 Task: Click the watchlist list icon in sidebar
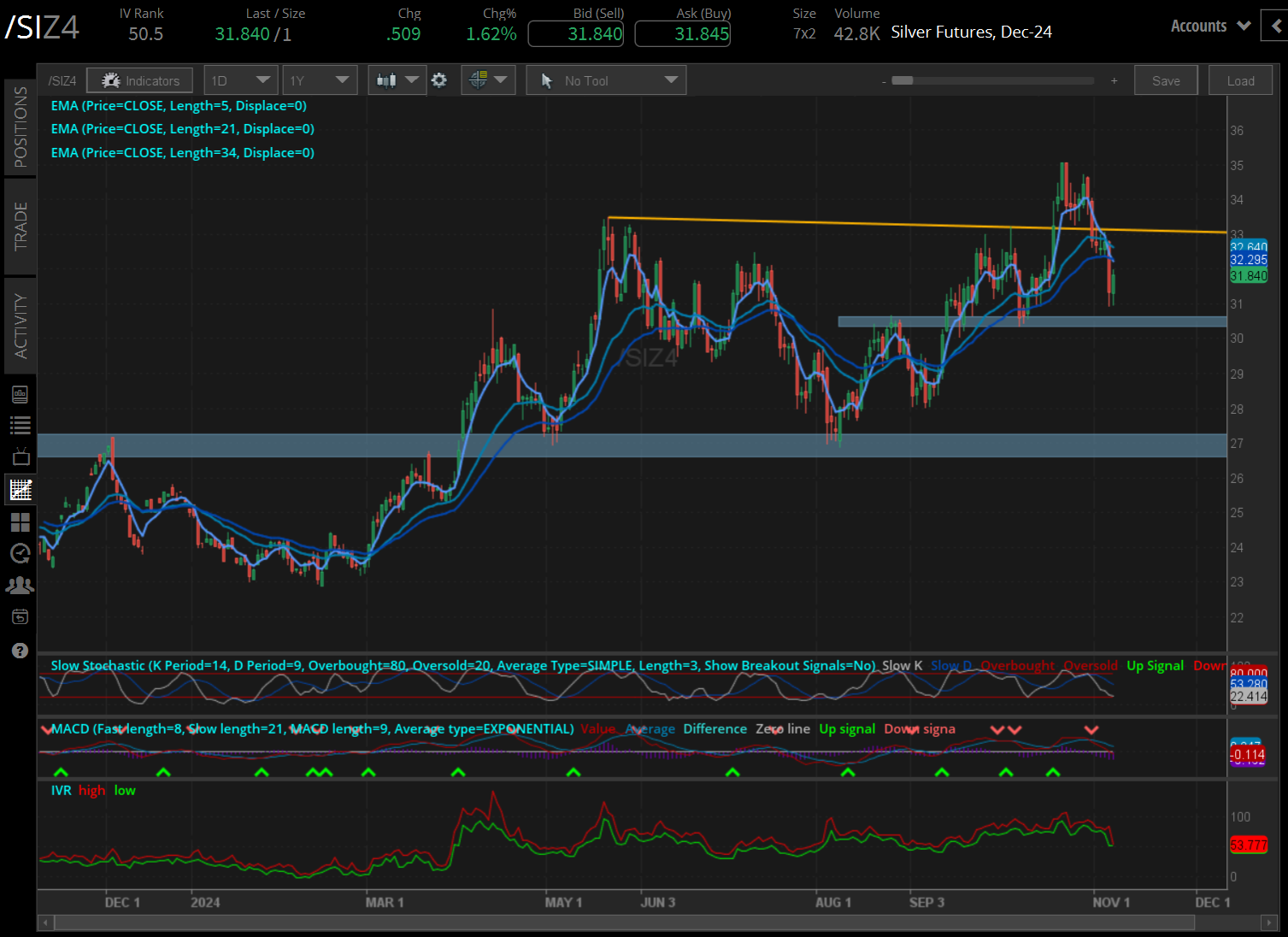coord(21,425)
